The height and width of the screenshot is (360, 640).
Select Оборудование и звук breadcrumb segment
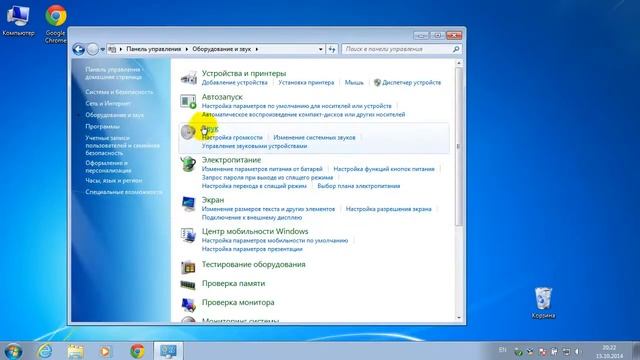click(222, 49)
